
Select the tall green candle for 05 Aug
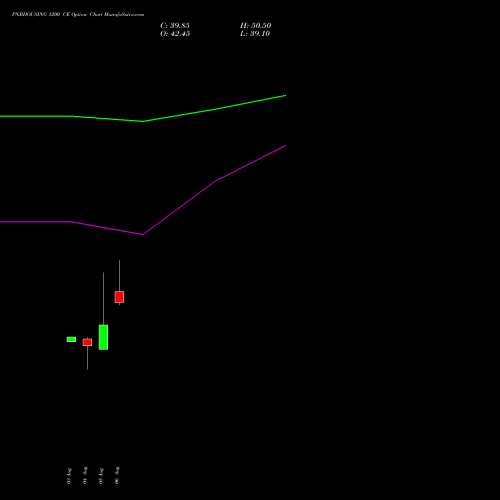pos(103,337)
